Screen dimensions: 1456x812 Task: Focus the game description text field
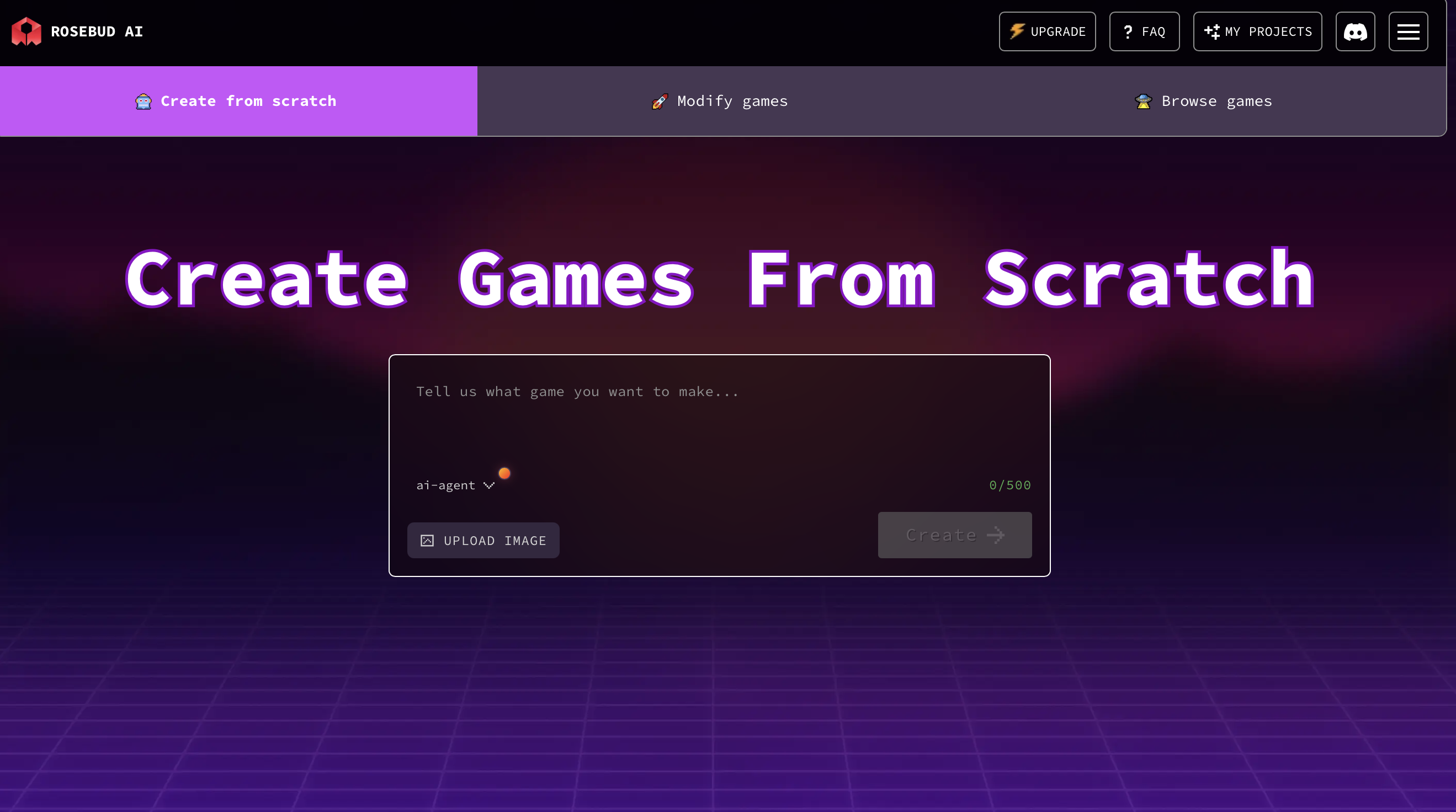(x=719, y=418)
